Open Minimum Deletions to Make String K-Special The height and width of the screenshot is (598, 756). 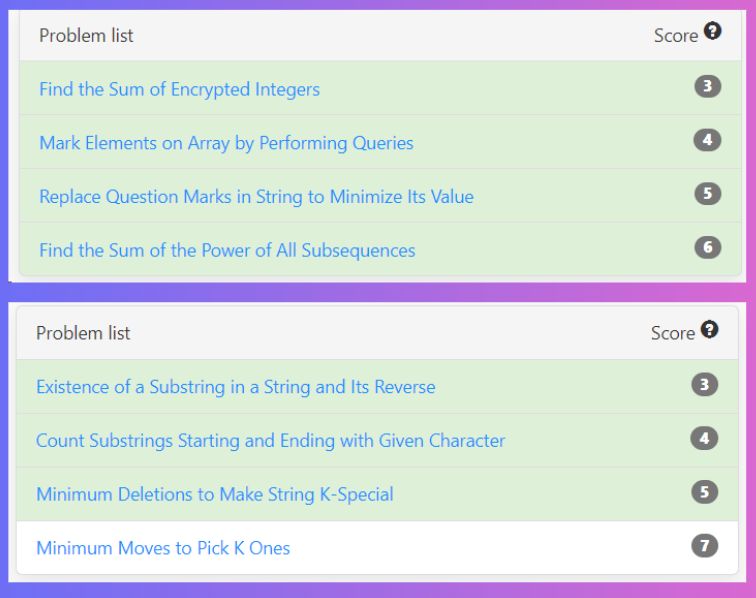215,495
